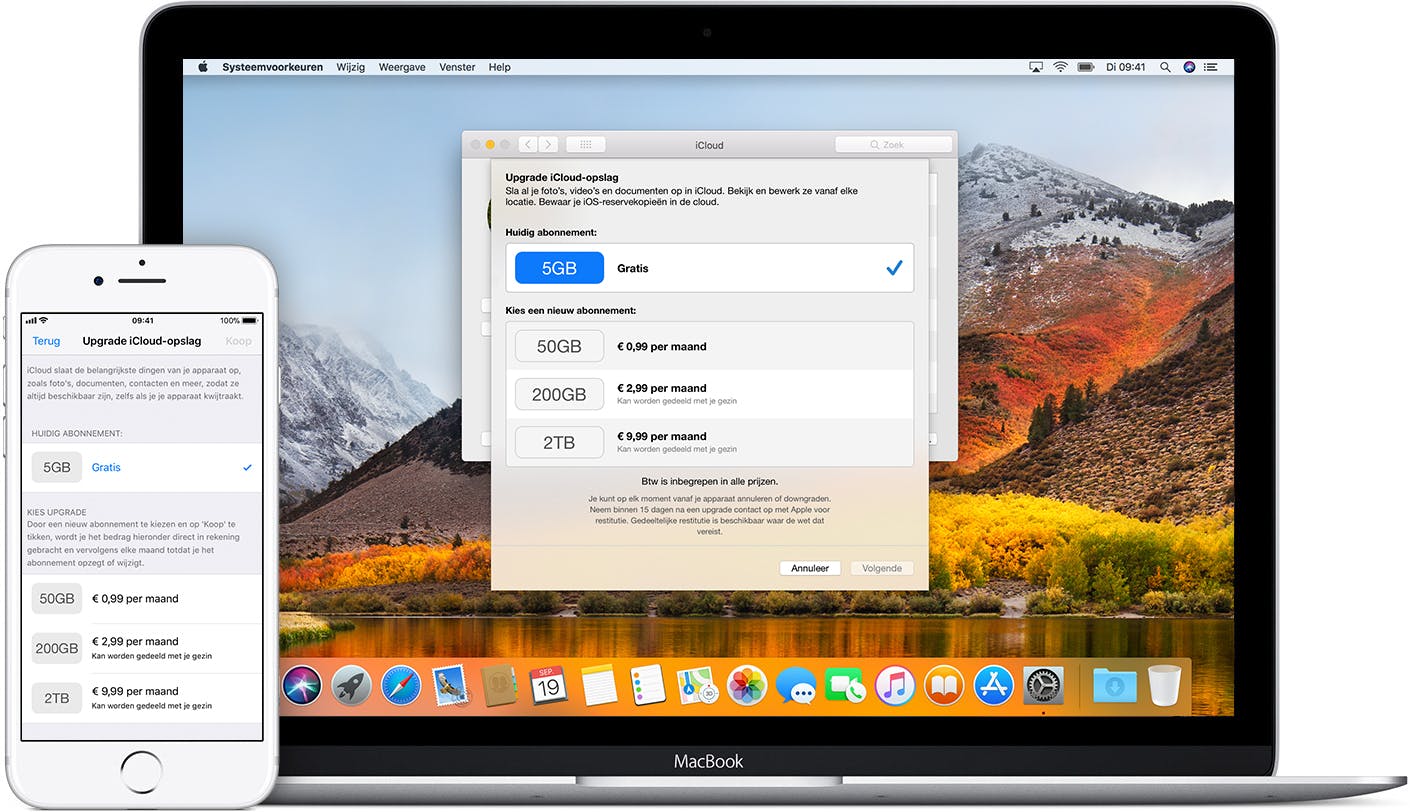Pick the 2TB plan on the iPhone
Viewport: 1410px width, 812px height.
pyautogui.click(x=142, y=698)
